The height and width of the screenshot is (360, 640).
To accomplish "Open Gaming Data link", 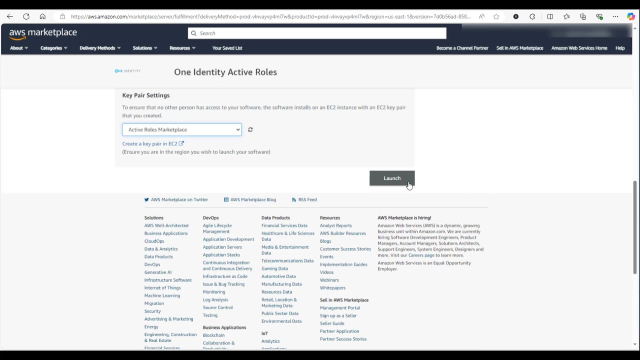I will 275,269.
